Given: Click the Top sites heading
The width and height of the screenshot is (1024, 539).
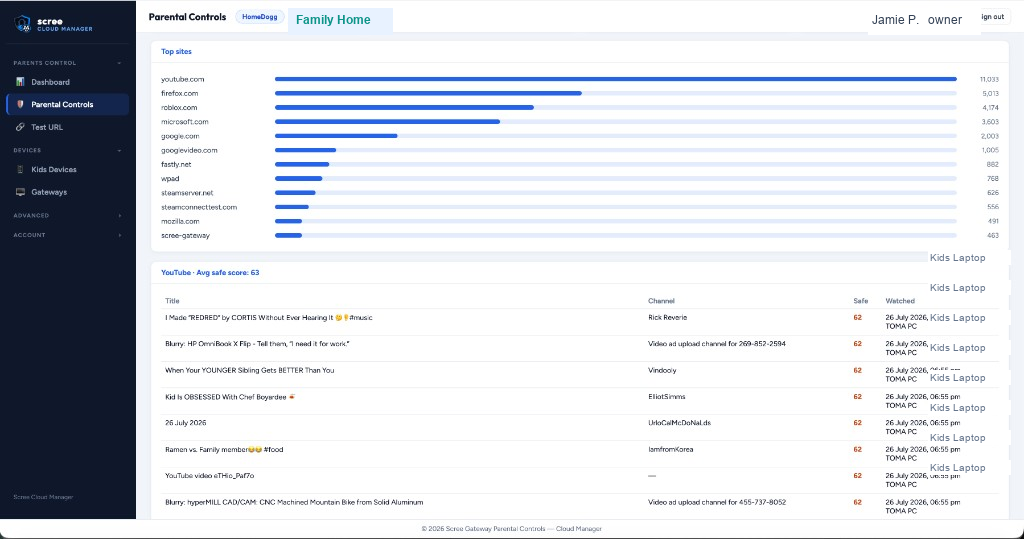Looking at the screenshot, I should (176, 52).
